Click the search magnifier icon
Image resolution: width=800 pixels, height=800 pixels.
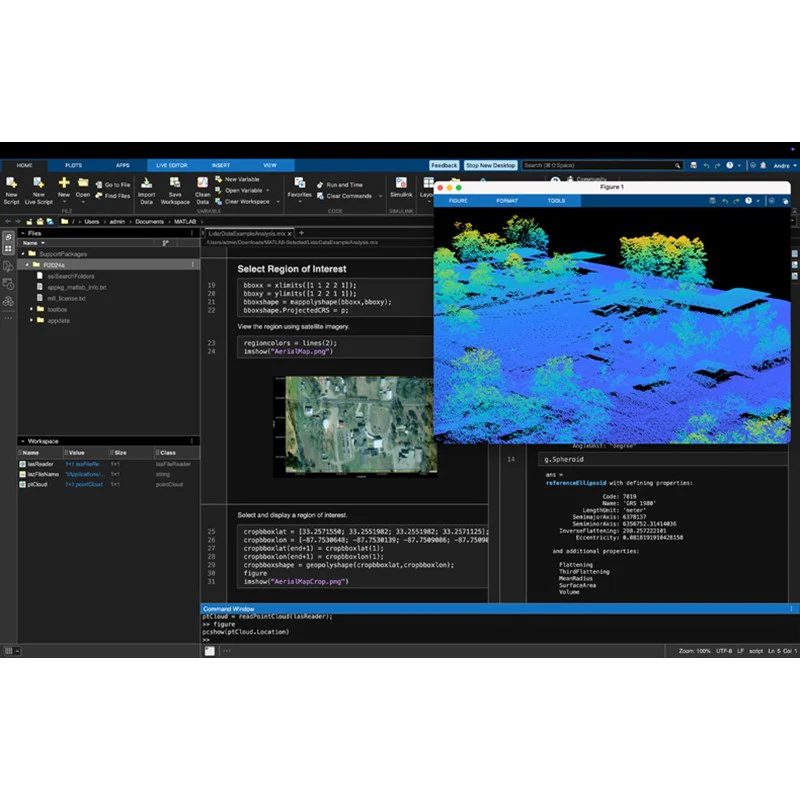click(x=678, y=165)
